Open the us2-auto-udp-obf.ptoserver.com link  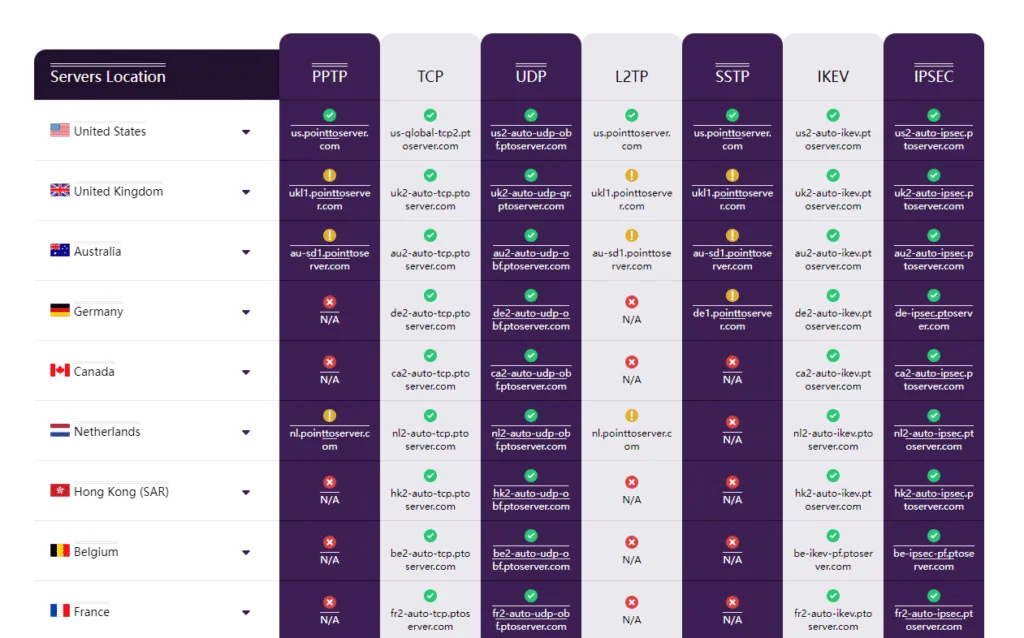[x=530, y=139]
